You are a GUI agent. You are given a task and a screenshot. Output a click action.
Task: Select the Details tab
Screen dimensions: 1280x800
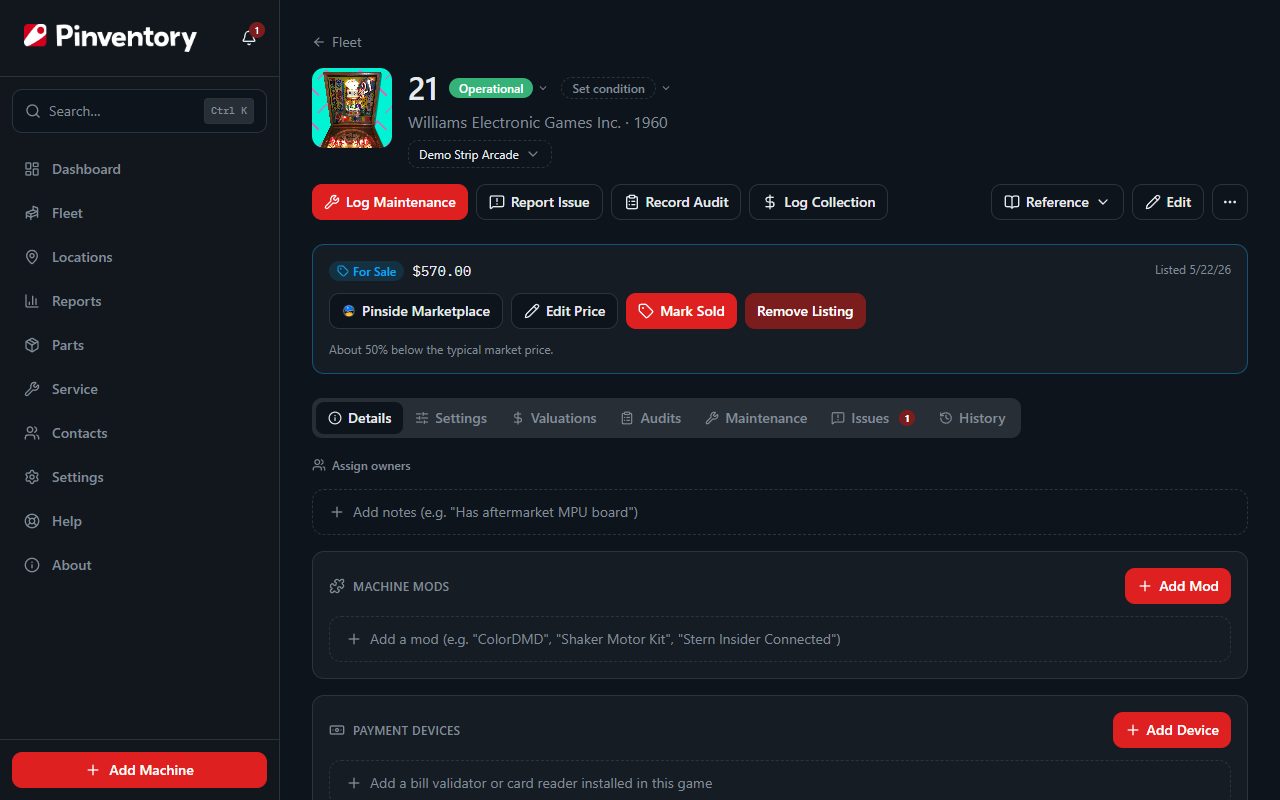360,418
